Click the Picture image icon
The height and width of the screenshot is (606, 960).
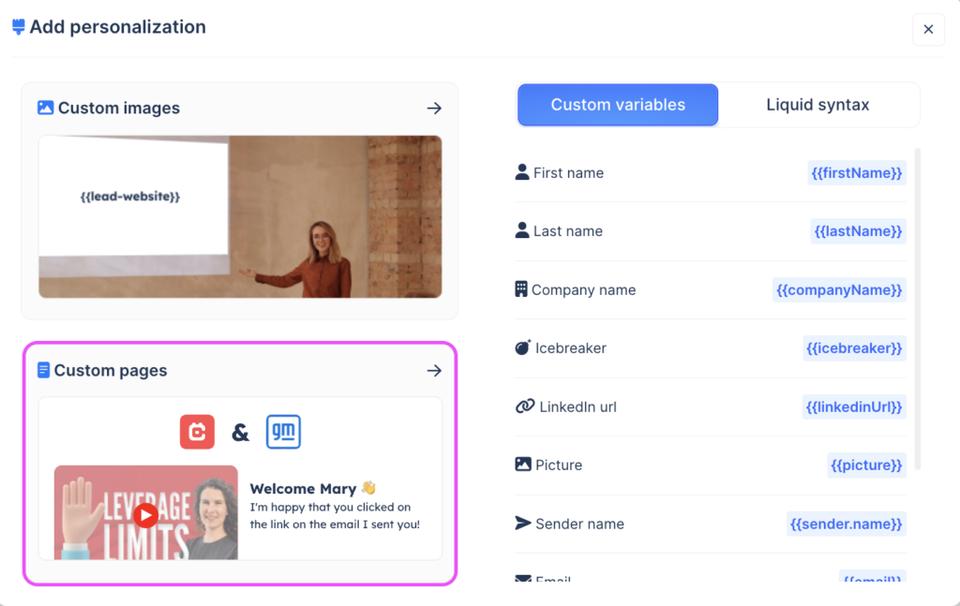coord(523,464)
